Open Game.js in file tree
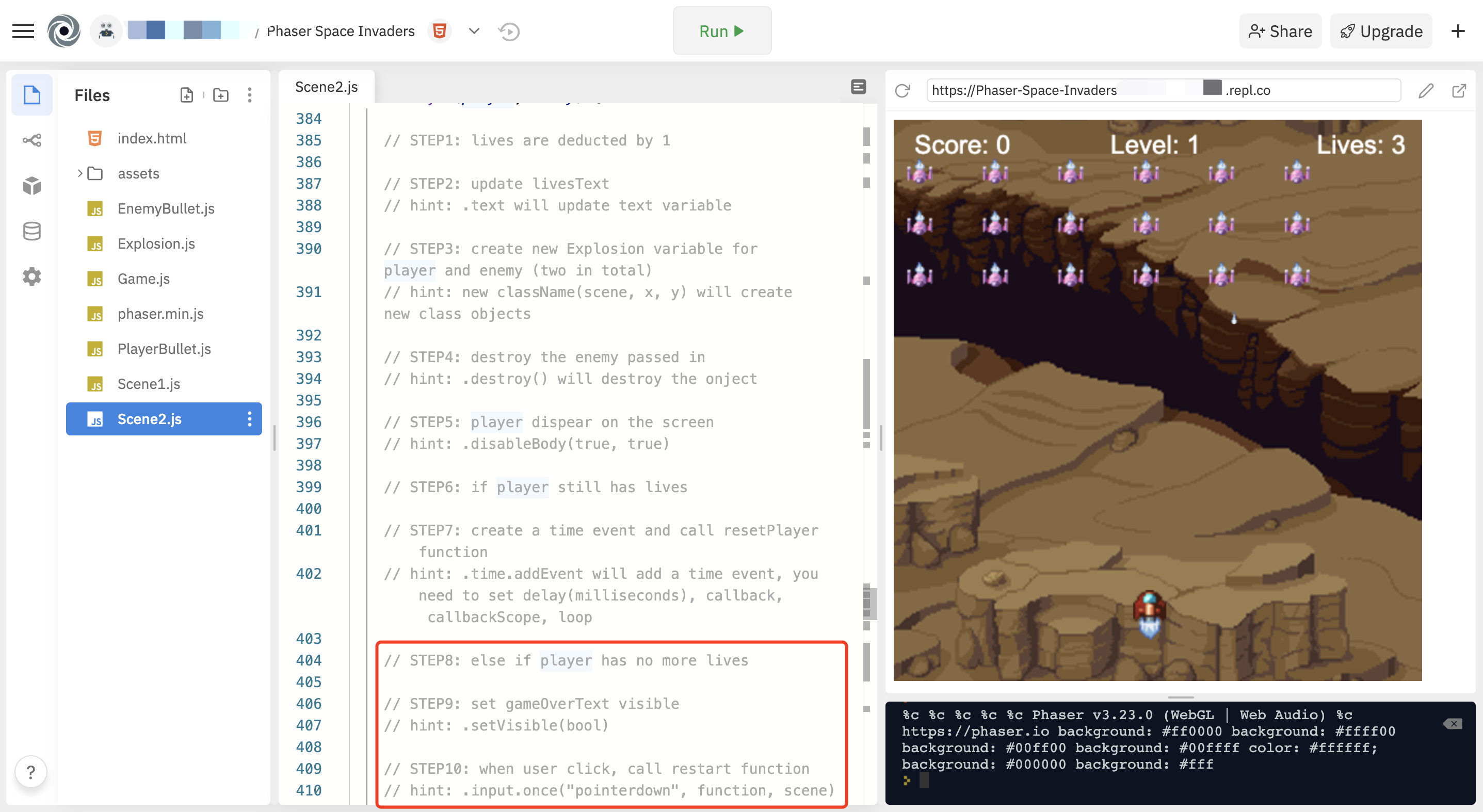1483x812 pixels. coord(143,279)
